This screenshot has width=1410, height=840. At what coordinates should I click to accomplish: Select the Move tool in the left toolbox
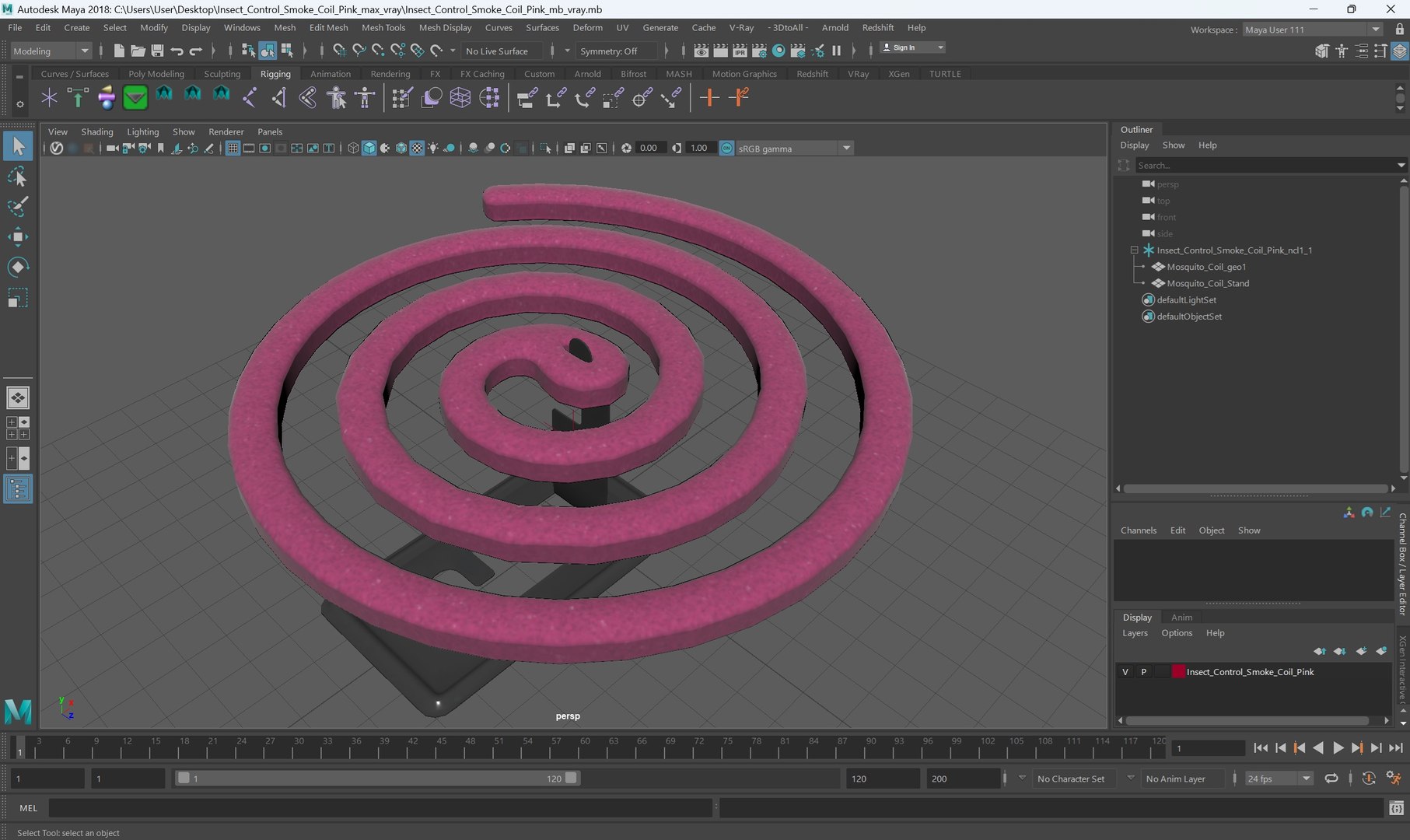click(x=17, y=237)
